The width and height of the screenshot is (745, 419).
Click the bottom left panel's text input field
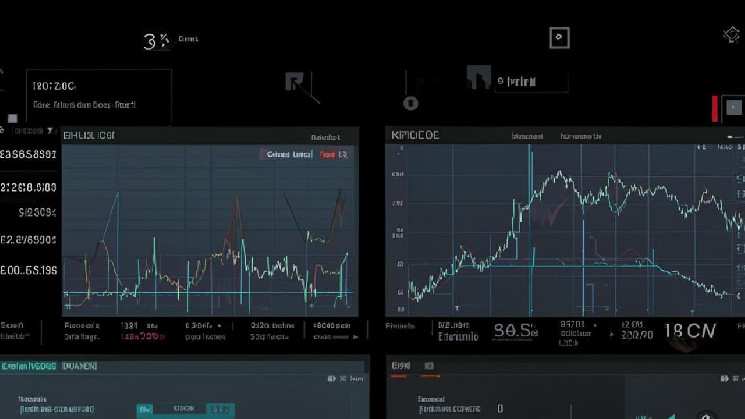pos(57,409)
